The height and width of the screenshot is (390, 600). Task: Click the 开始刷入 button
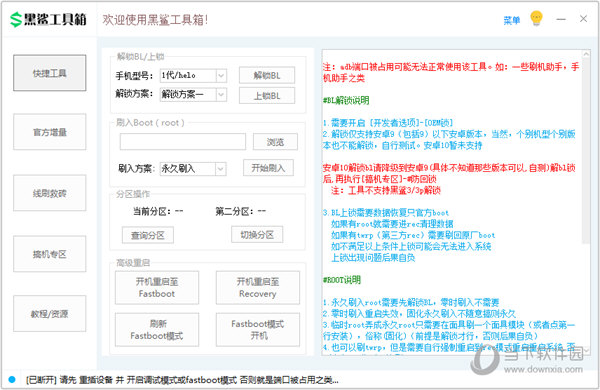tap(268, 168)
